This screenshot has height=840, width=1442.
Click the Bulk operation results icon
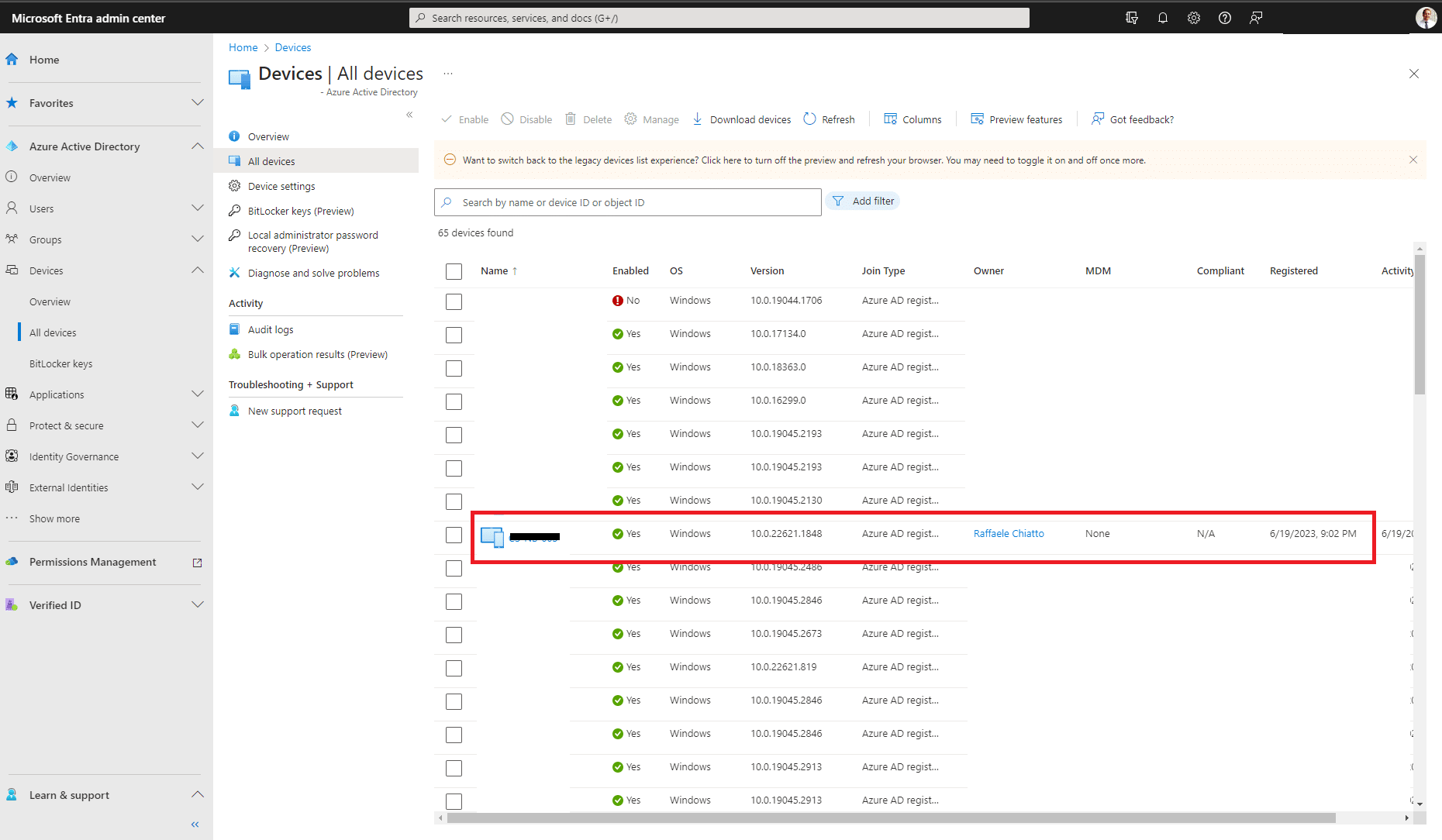pos(235,353)
